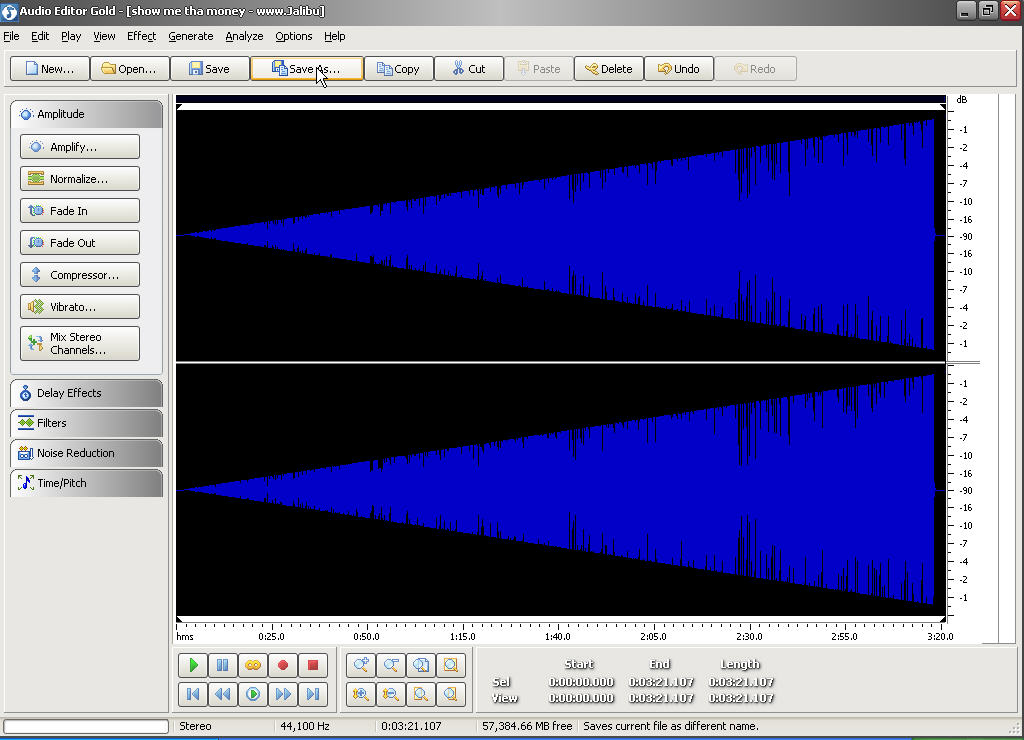
Task: Open the Effect menu
Action: (141, 36)
